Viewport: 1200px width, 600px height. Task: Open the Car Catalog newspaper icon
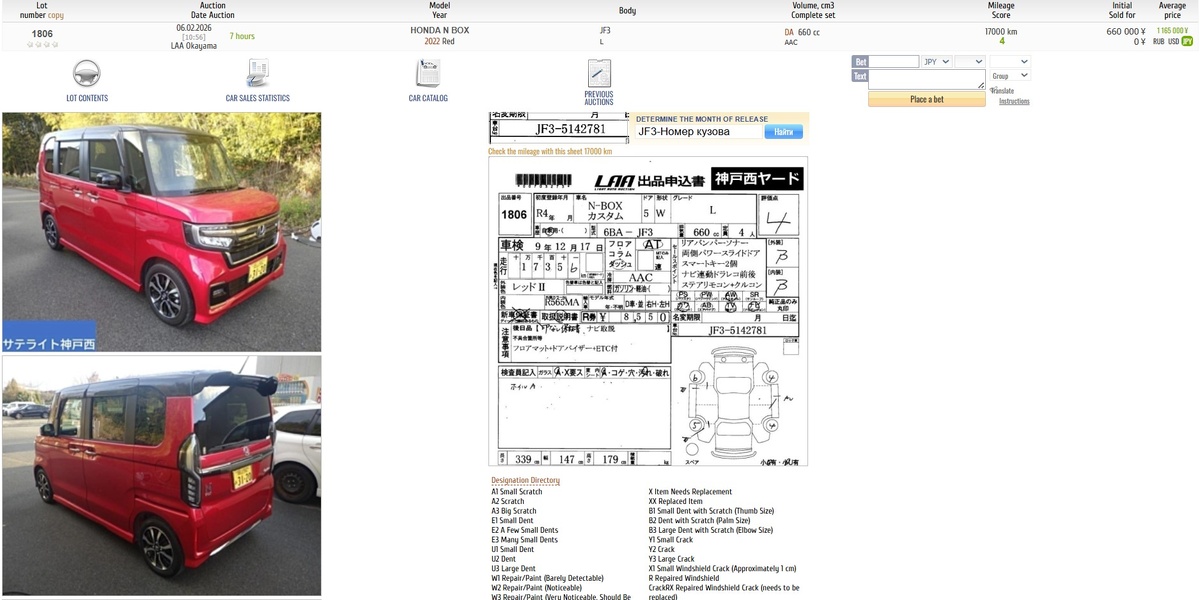428,74
